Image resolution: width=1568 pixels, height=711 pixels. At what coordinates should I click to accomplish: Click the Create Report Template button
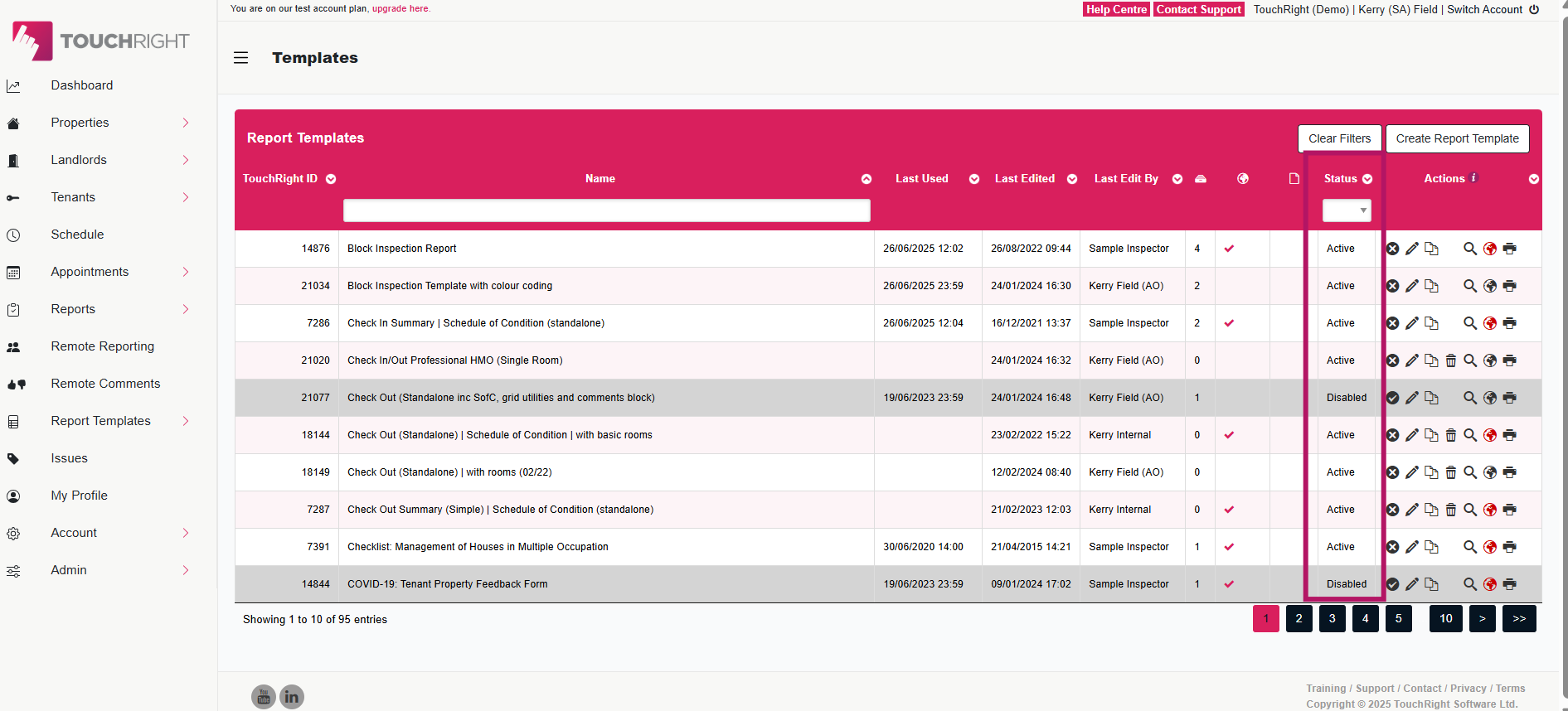click(1457, 138)
